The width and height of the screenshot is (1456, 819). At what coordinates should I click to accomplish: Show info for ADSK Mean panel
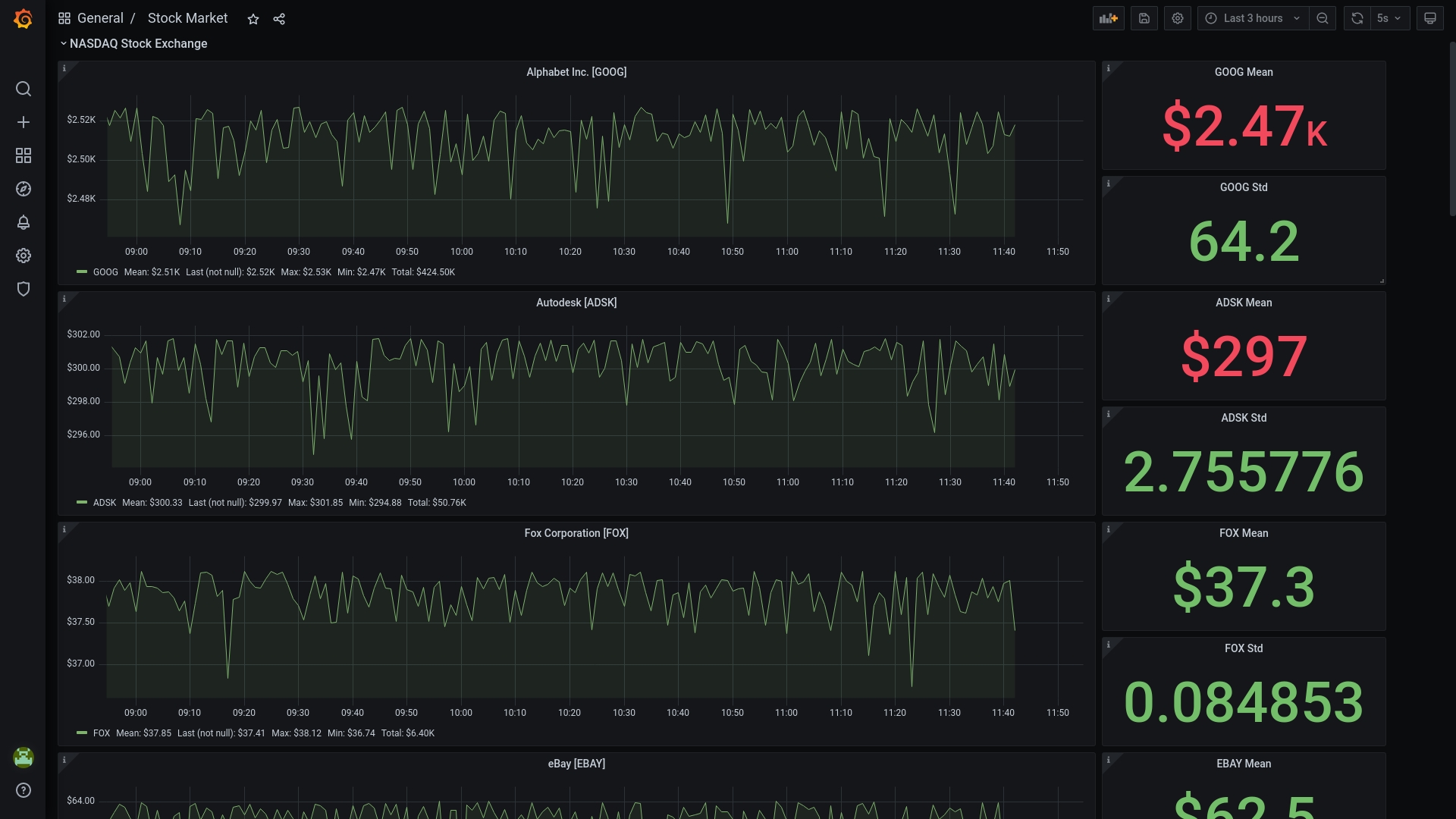[x=1109, y=299]
